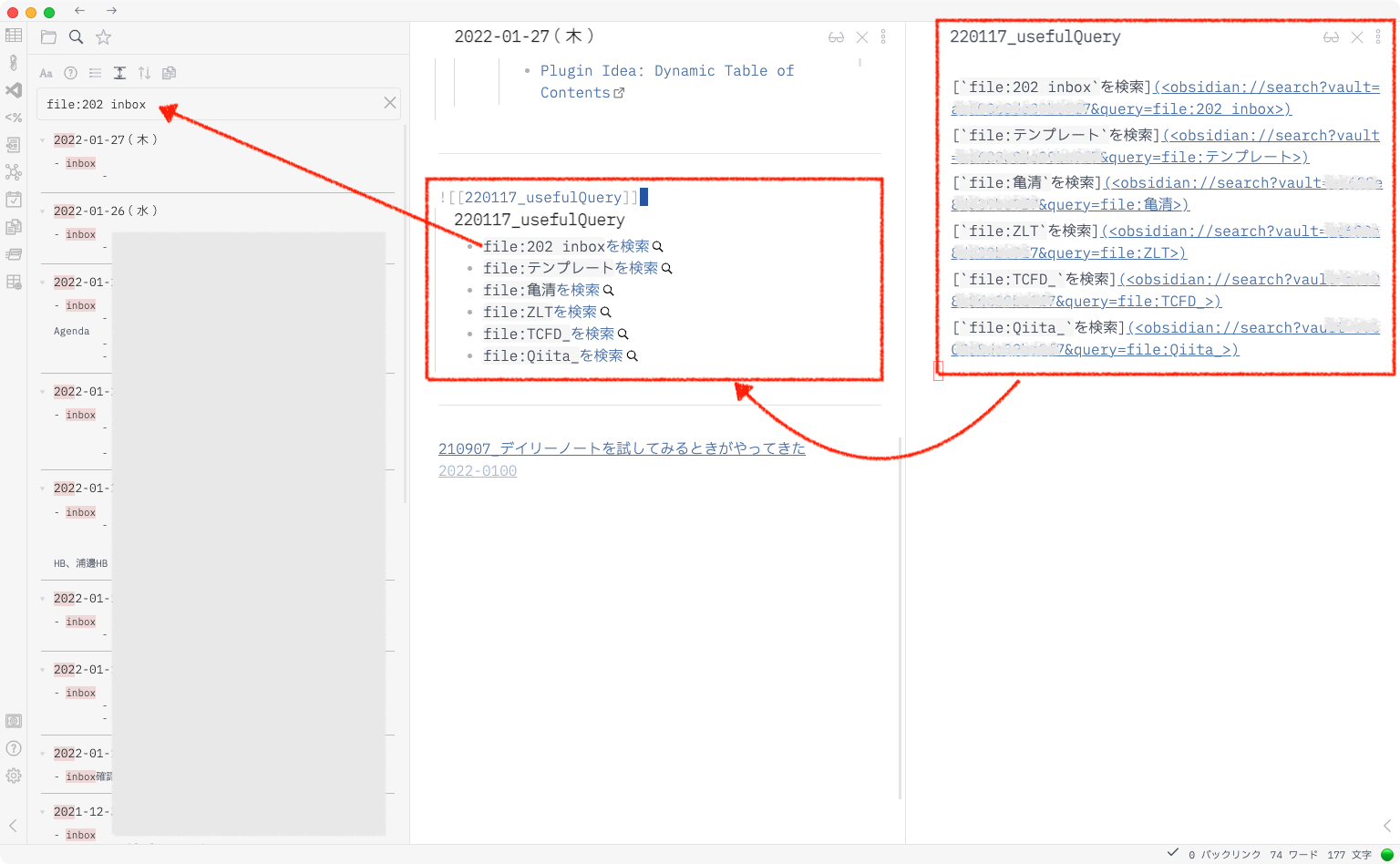Navigate back with the left arrow

point(80,11)
